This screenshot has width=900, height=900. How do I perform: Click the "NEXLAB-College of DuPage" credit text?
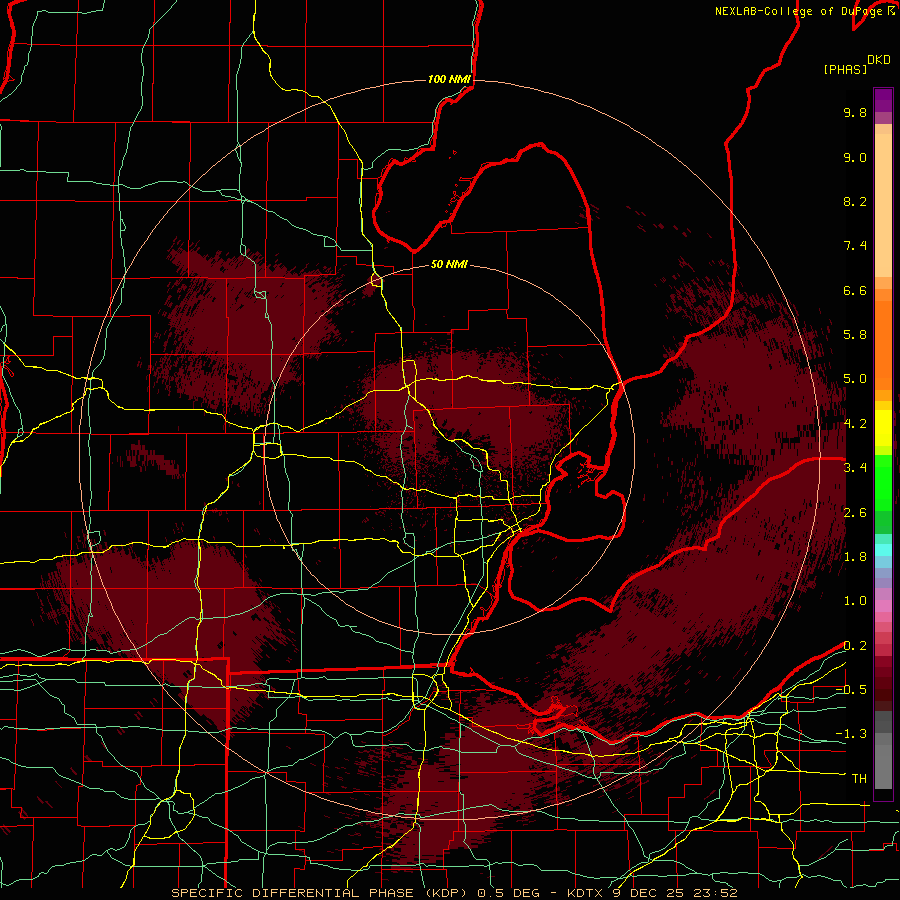pyautogui.click(x=800, y=11)
